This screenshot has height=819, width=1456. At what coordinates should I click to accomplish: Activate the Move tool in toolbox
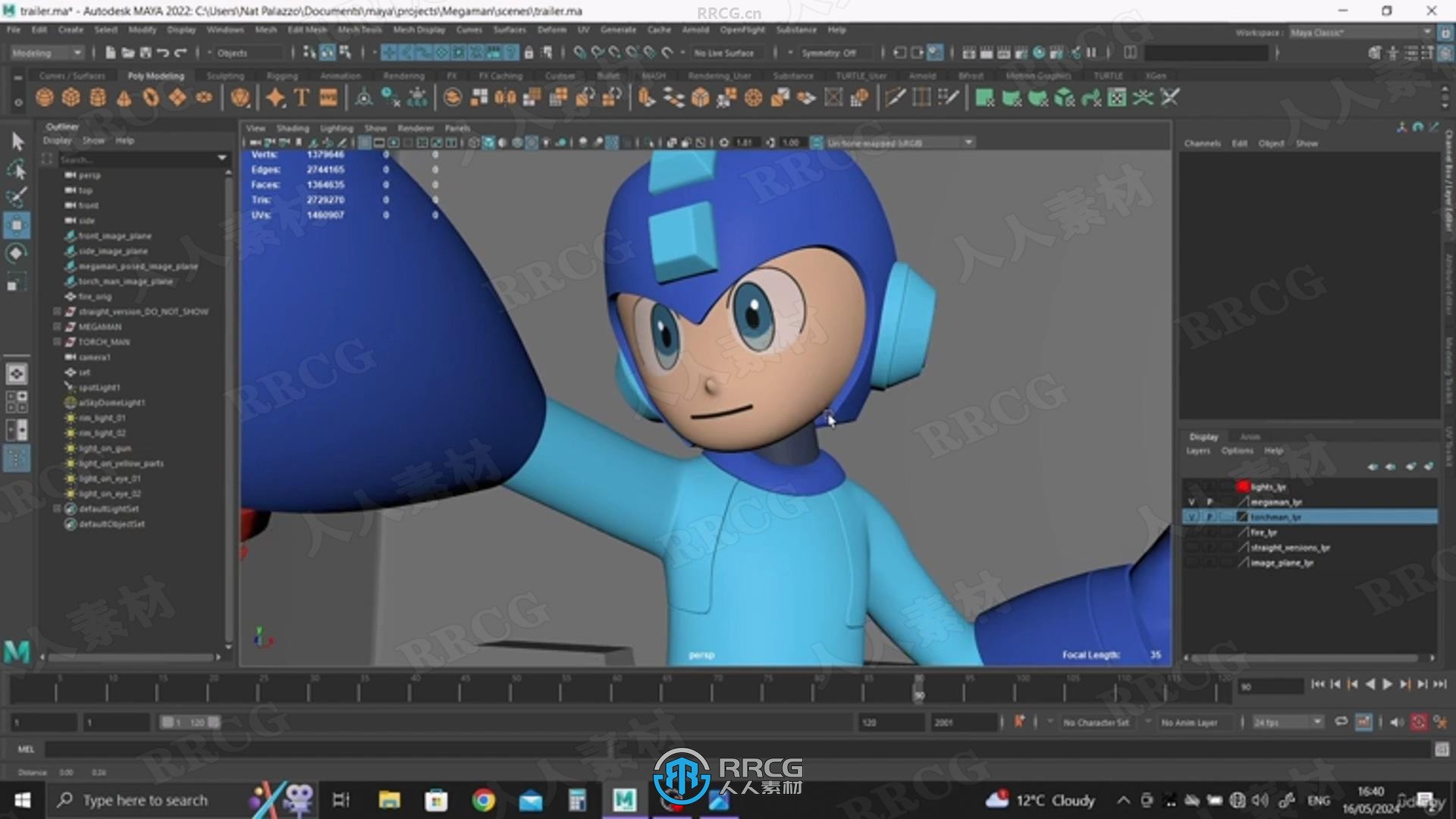click(x=17, y=225)
